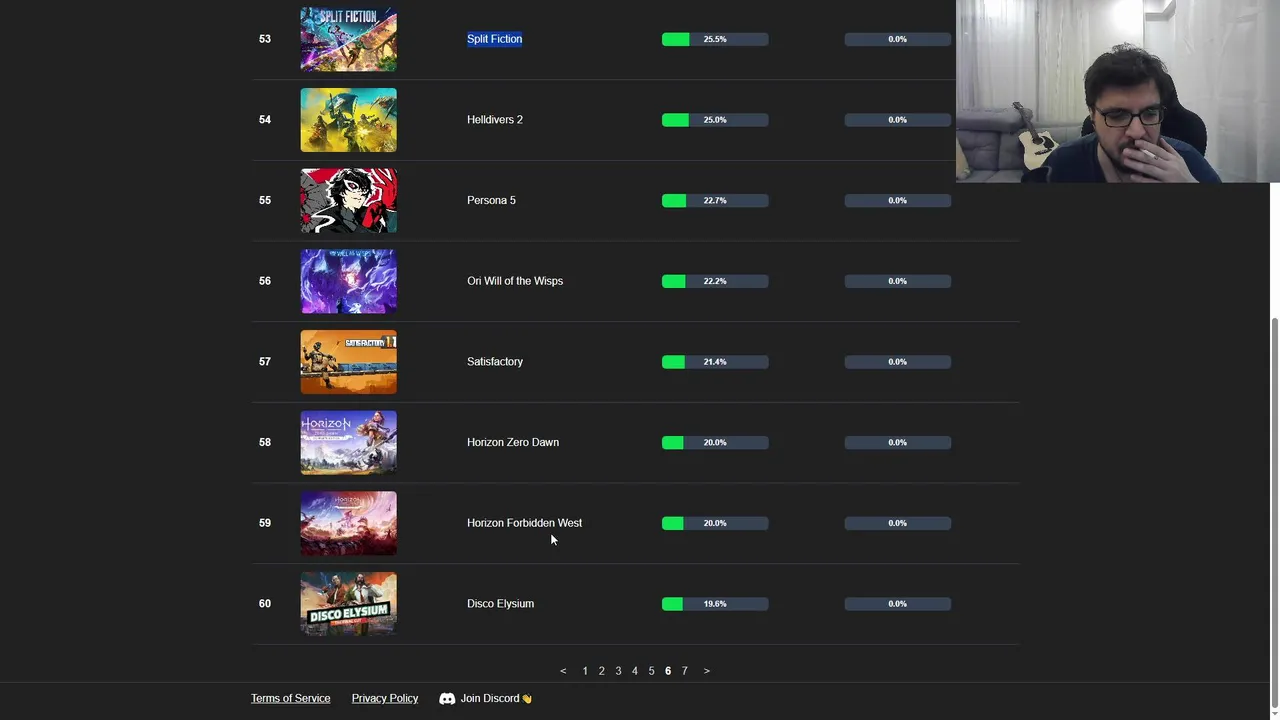The height and width of the screenshot is (720, 1280).
Task: Click the scrollbar down arrow
Action: coord(1273,713)
